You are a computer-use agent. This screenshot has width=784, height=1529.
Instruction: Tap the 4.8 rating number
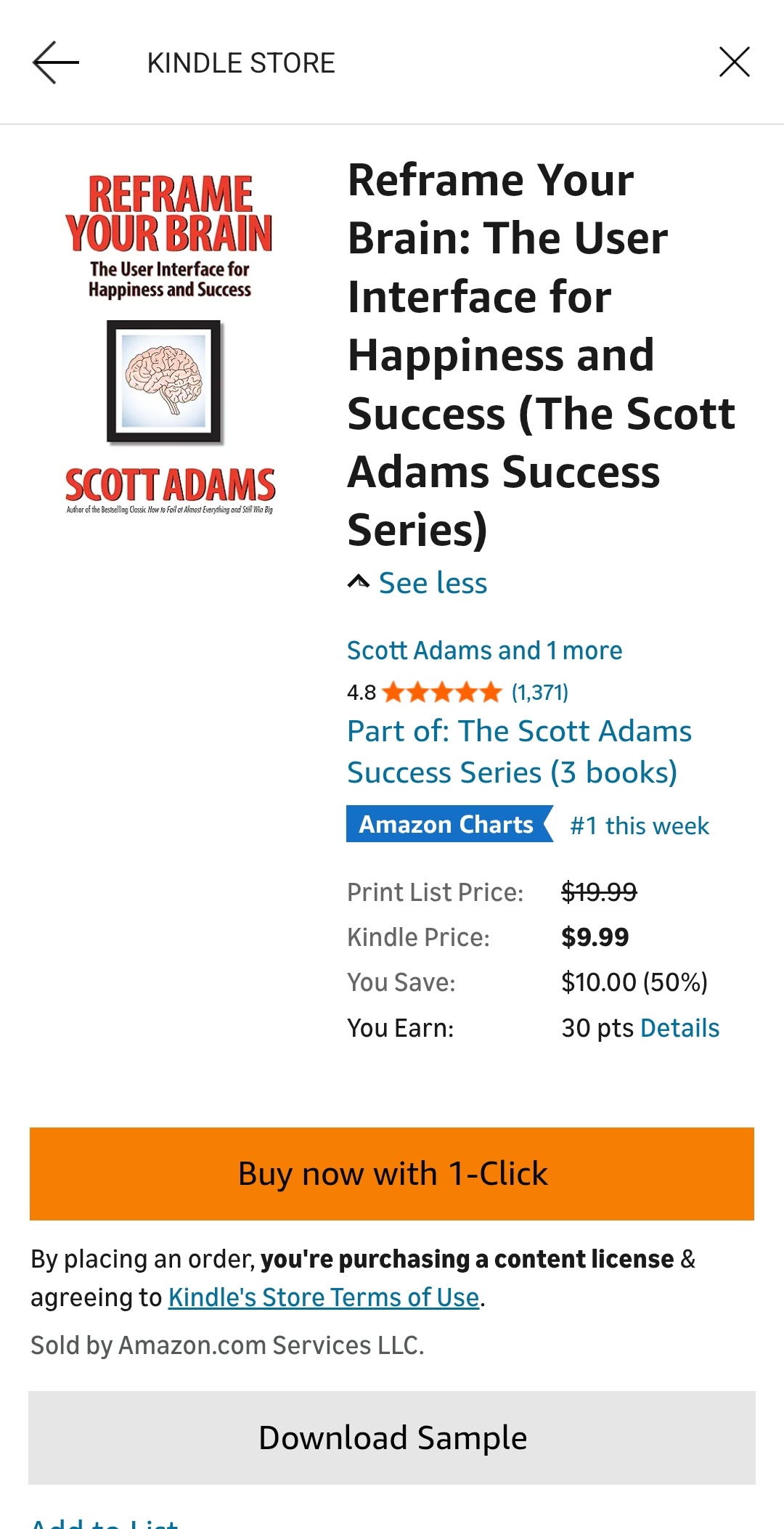361,692
